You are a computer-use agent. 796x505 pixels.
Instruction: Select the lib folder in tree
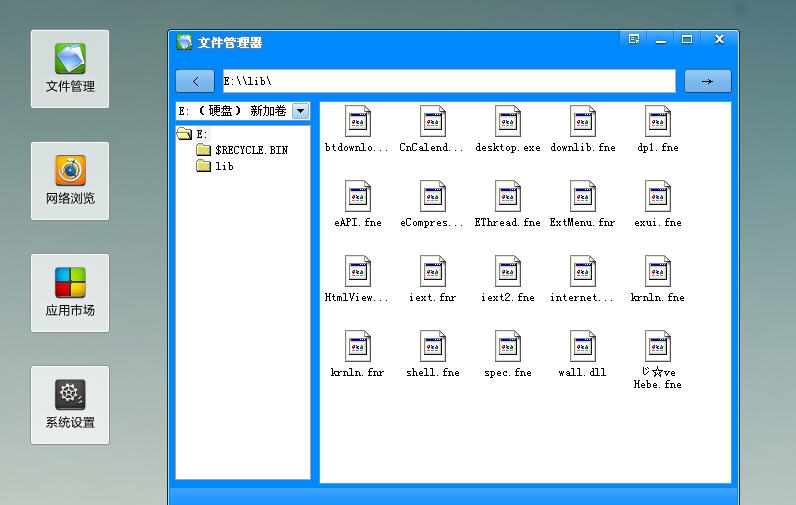[x=215, y=166]
